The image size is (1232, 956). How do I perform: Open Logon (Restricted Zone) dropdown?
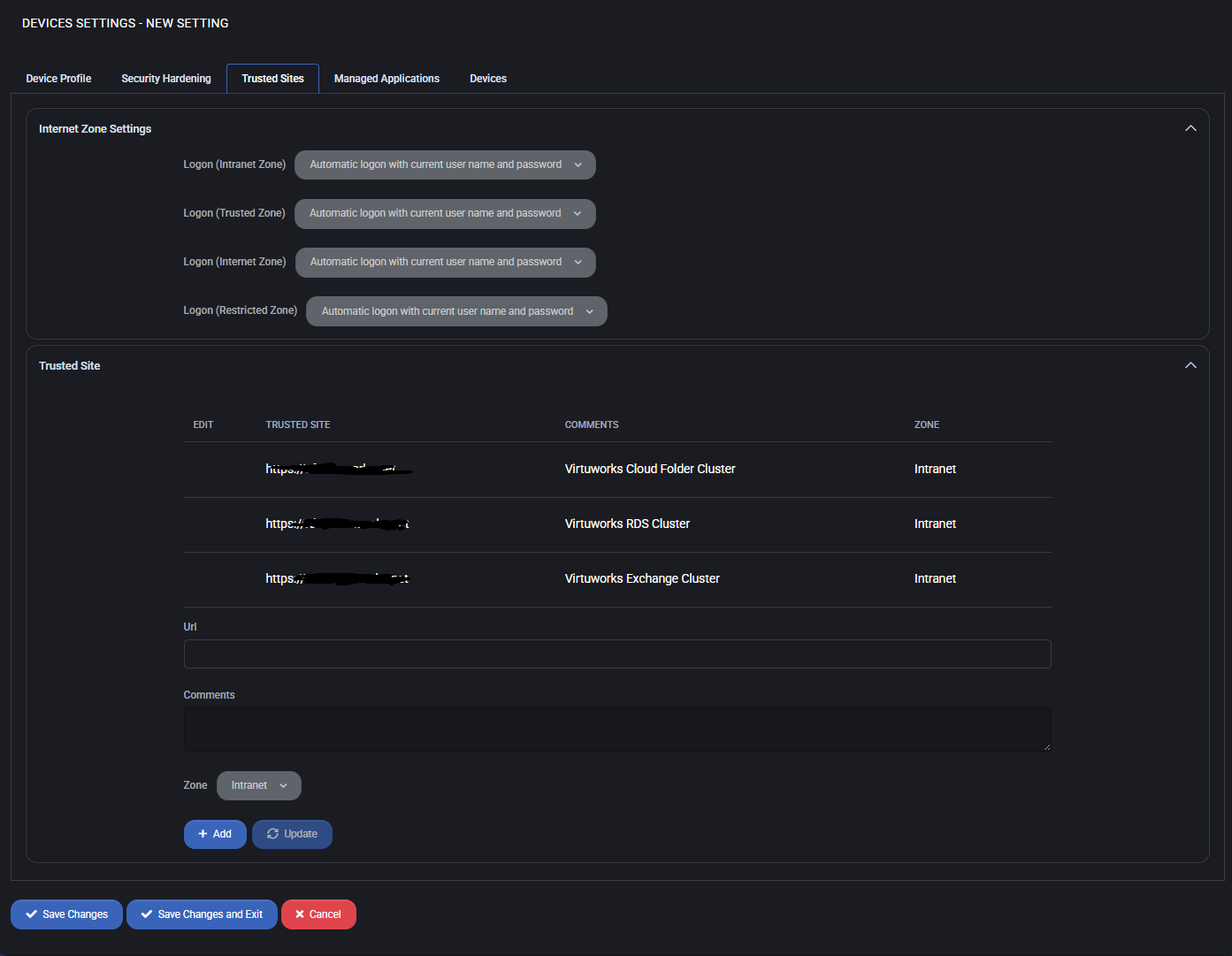[x=456, y=311]
